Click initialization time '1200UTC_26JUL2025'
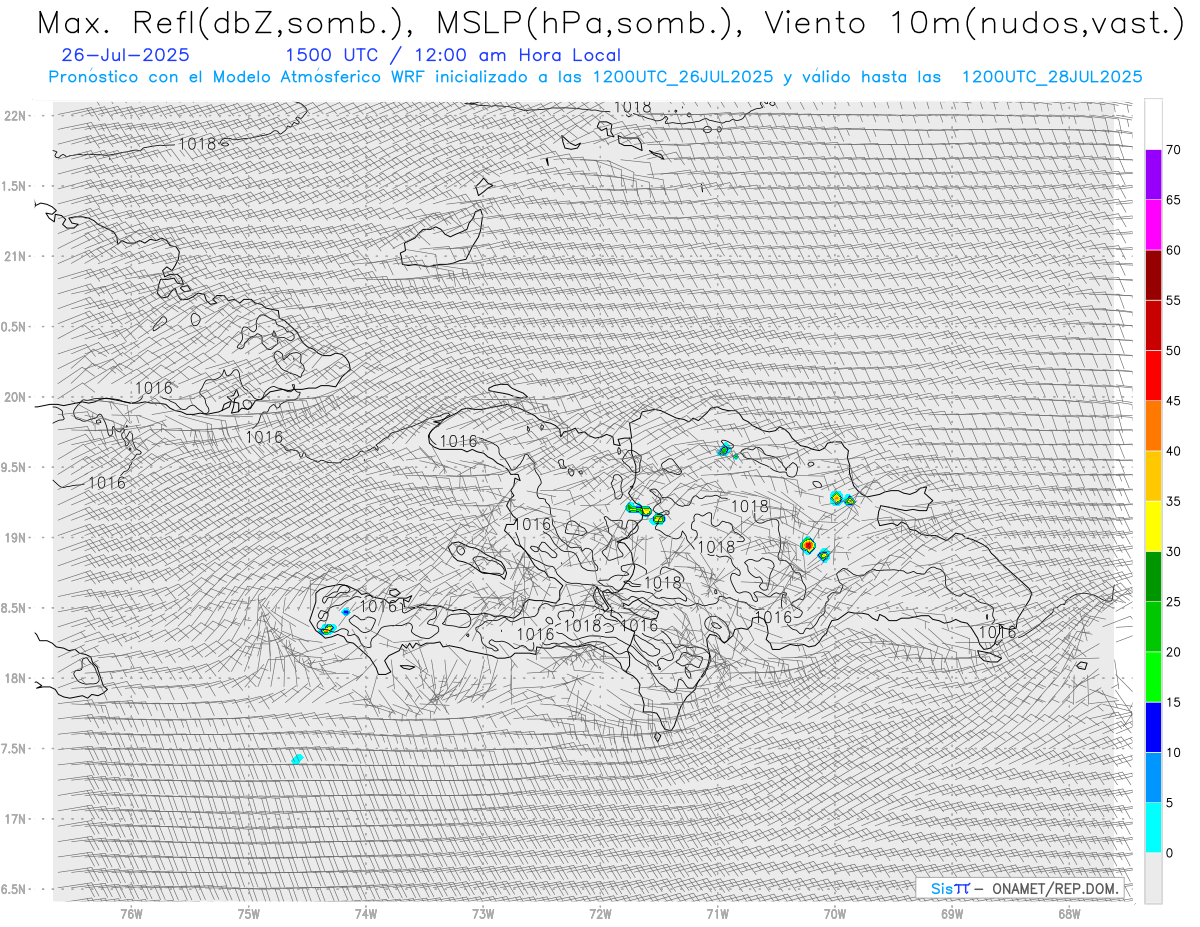 [x=683, y=77]
